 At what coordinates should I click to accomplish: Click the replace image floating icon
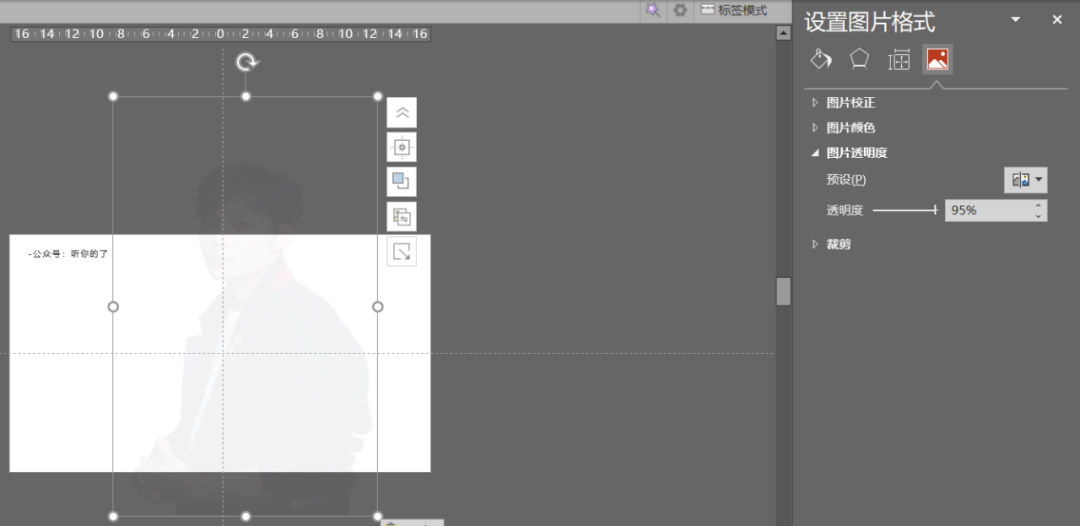402,217
